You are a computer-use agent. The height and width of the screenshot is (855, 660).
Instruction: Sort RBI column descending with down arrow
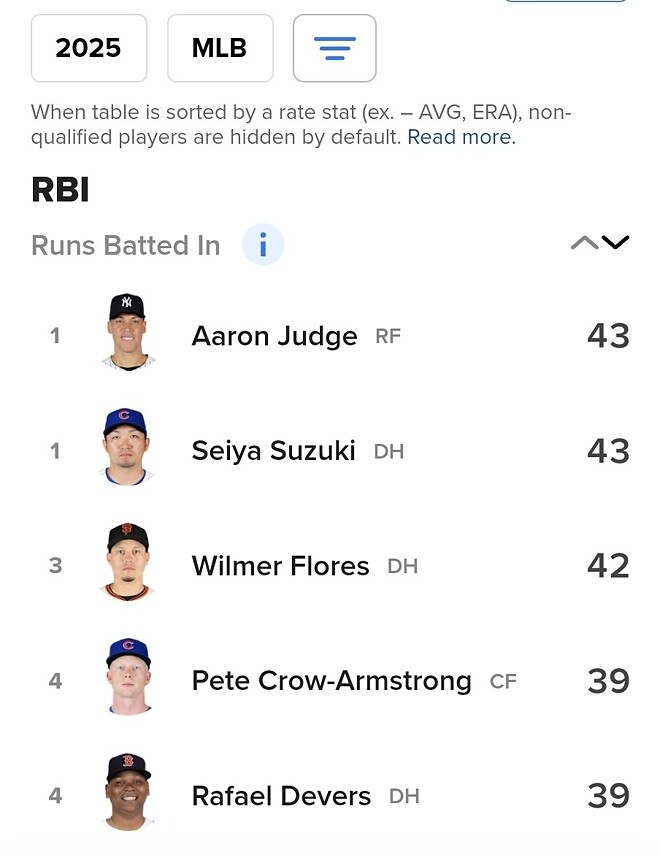(615, 243)
